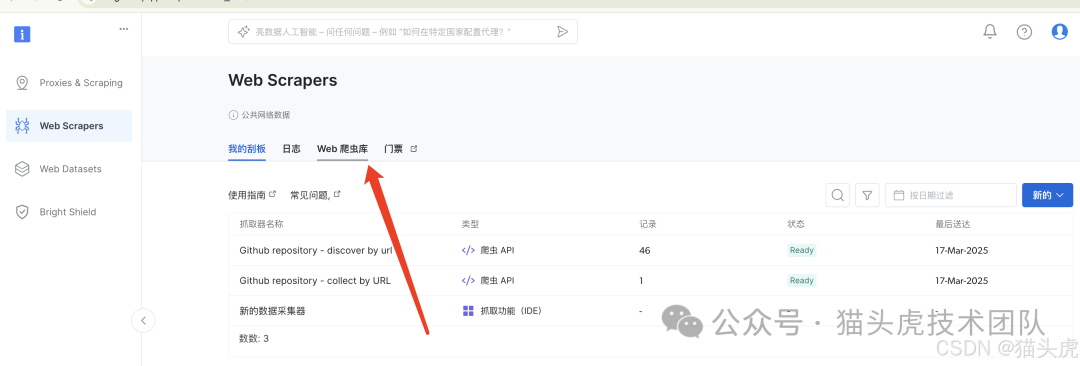The image size is (1080, 366).
Task: Open the three-dot sidebar menu
Action: click(124, 29)
